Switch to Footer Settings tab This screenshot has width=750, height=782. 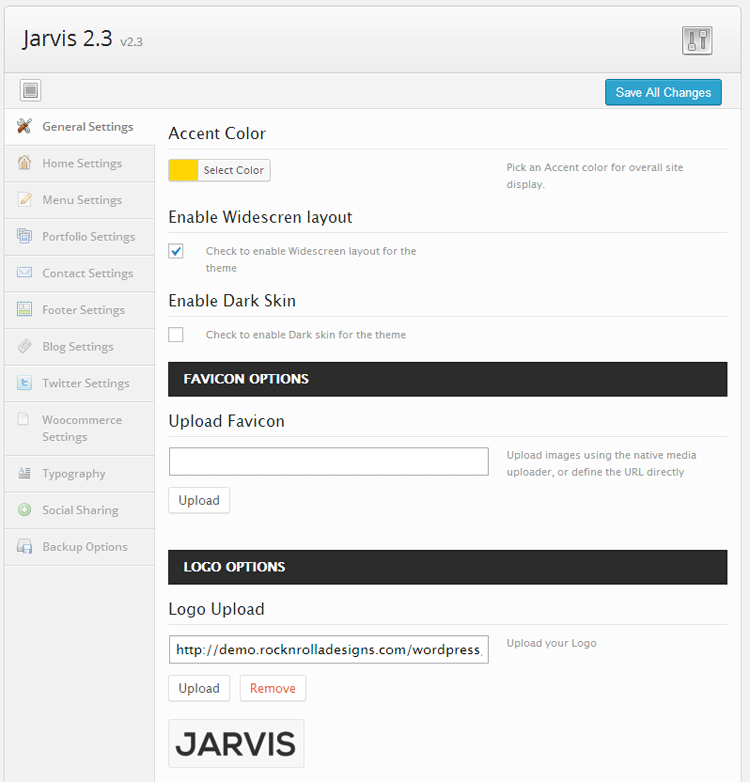tap(83, 310)
